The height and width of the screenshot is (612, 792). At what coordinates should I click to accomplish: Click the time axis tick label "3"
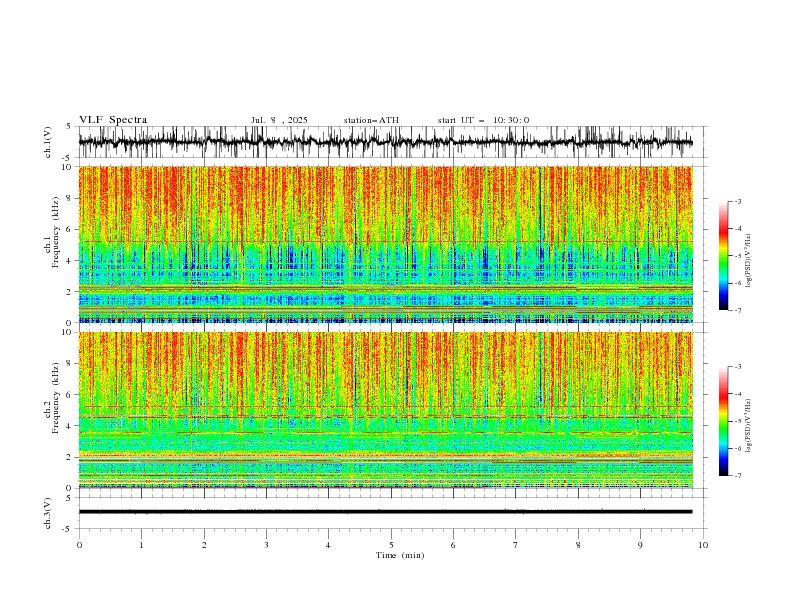click(266, 545)
